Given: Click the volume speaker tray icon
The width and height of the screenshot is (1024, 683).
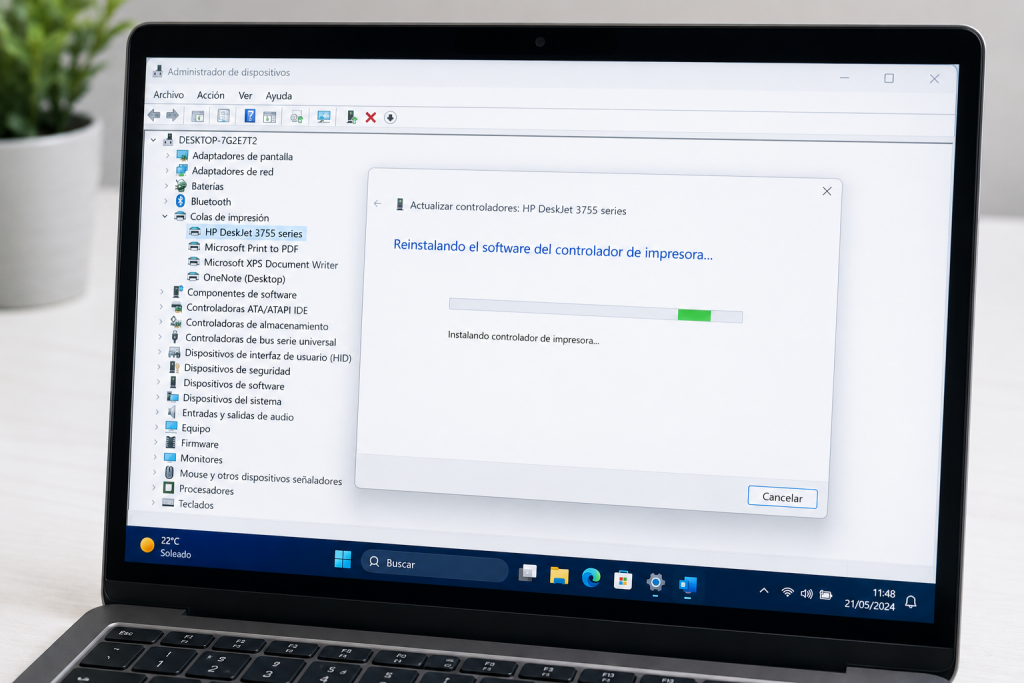Looking at the screenshot, I should click(x=807, y=594).
